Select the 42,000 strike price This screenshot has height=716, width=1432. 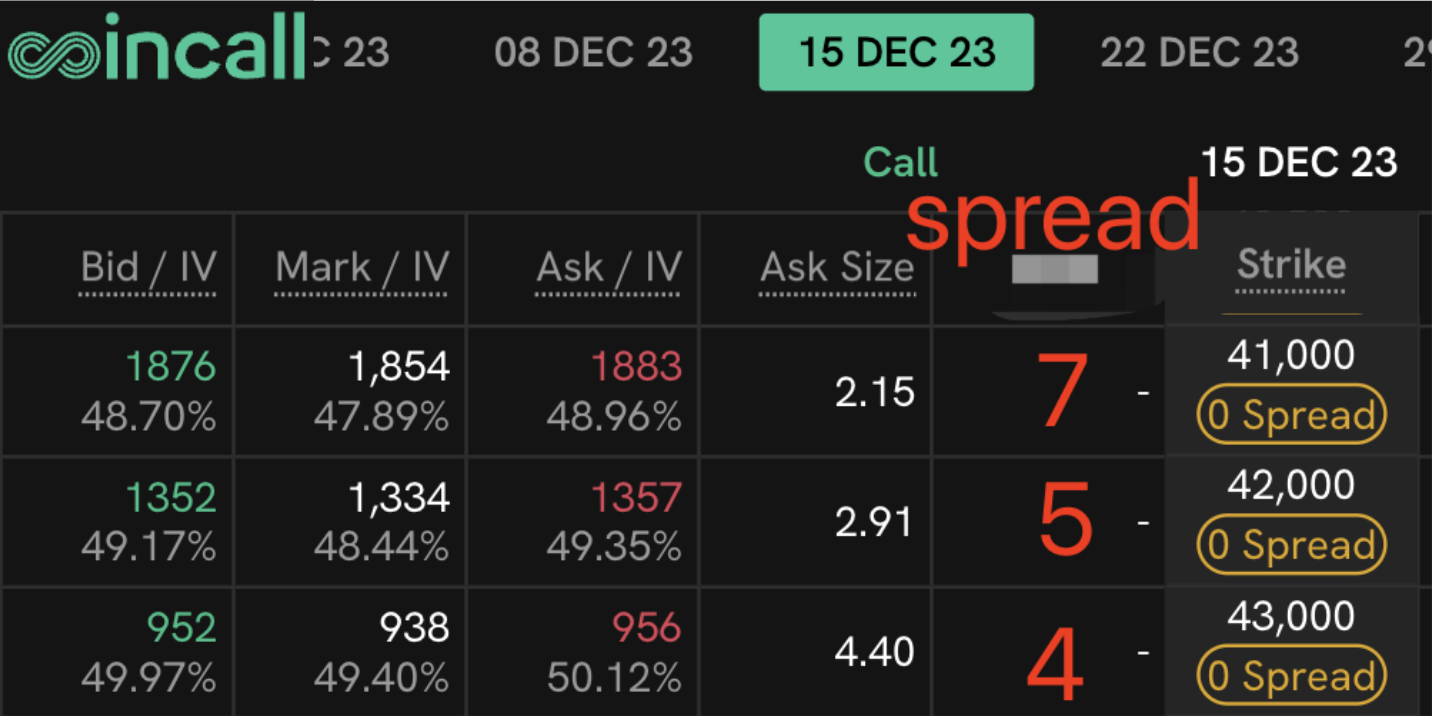pos(1290,485)
